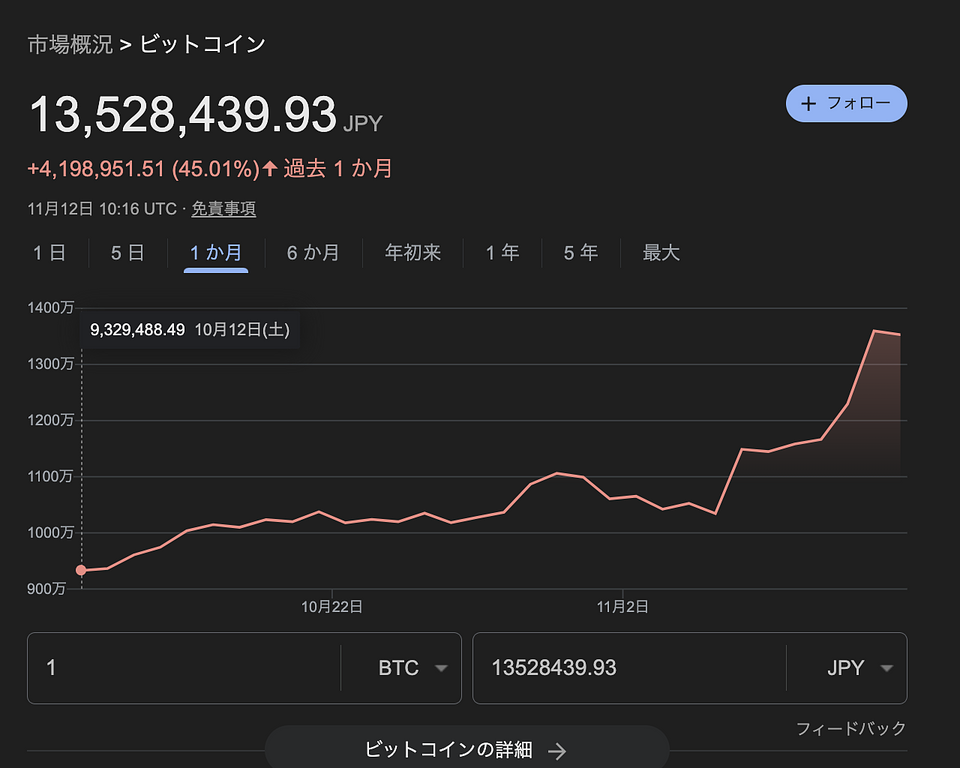Click the chart's starting data point dot
This screenshot has width=960, height=768.
click(x=81, y=570)
